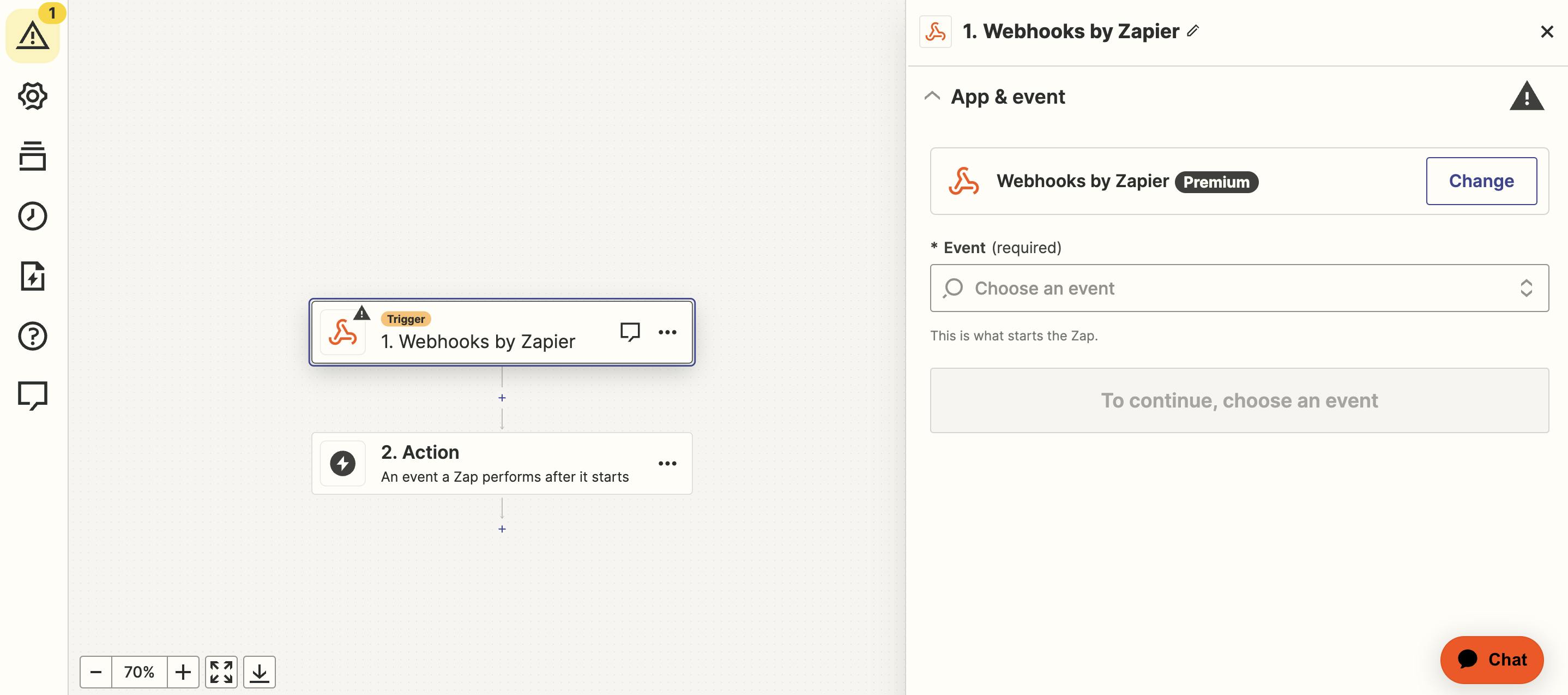Click the Webhooks logo in panel header
1568x695 pixels.
936,32
